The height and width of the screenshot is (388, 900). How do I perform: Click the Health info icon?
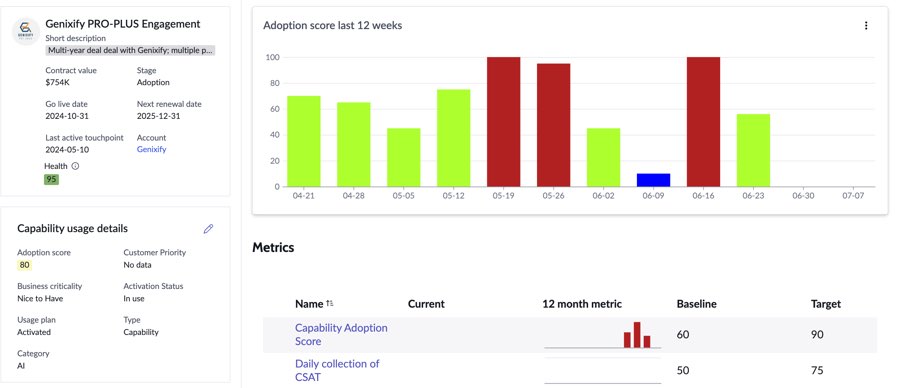pyautogui.click(x=75, y=166)
